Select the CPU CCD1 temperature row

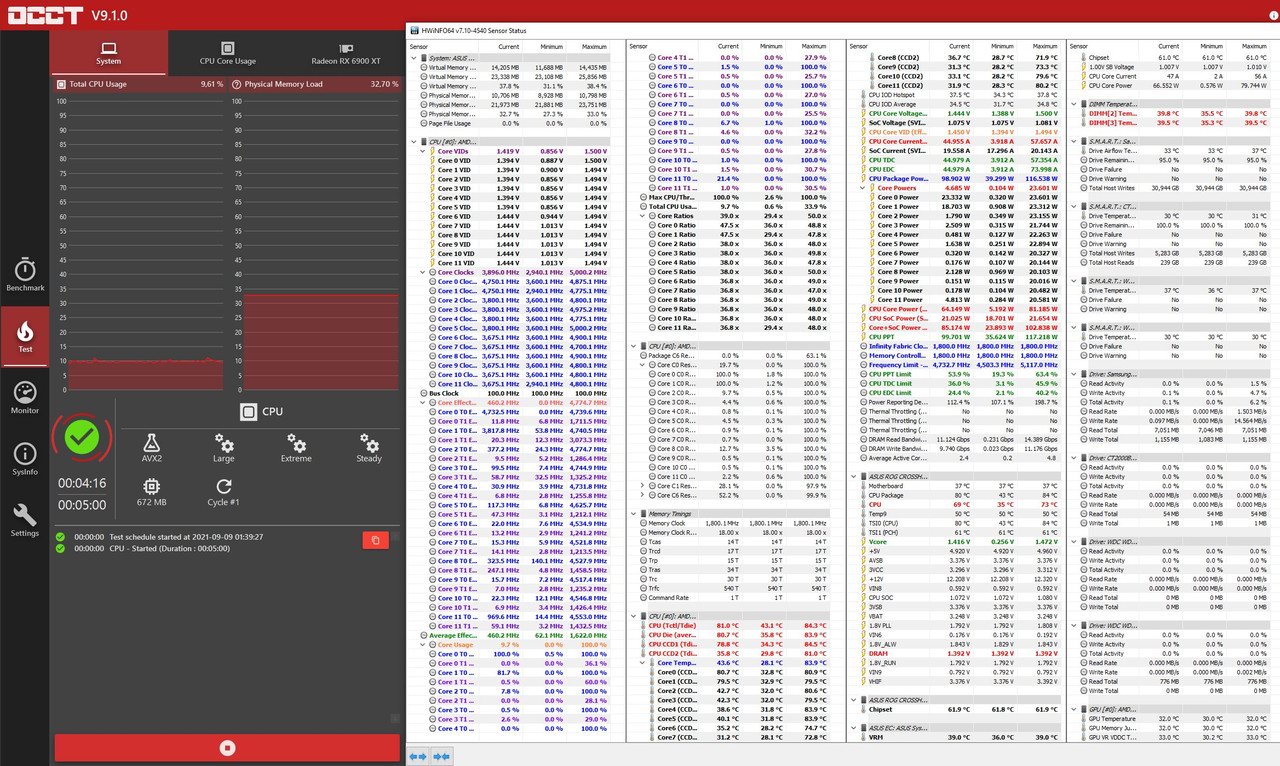[733, 644]
